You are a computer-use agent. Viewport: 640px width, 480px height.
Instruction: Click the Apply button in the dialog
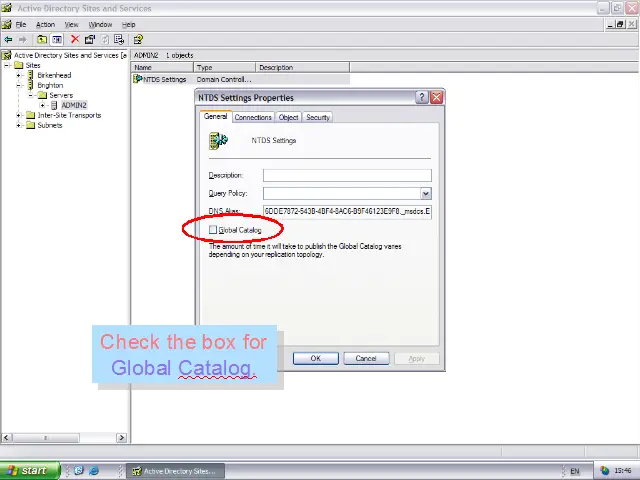coord(416,358)
